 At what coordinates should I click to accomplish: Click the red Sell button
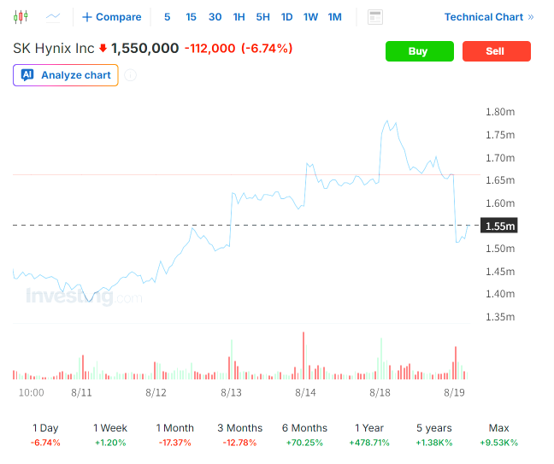(496, 51)
